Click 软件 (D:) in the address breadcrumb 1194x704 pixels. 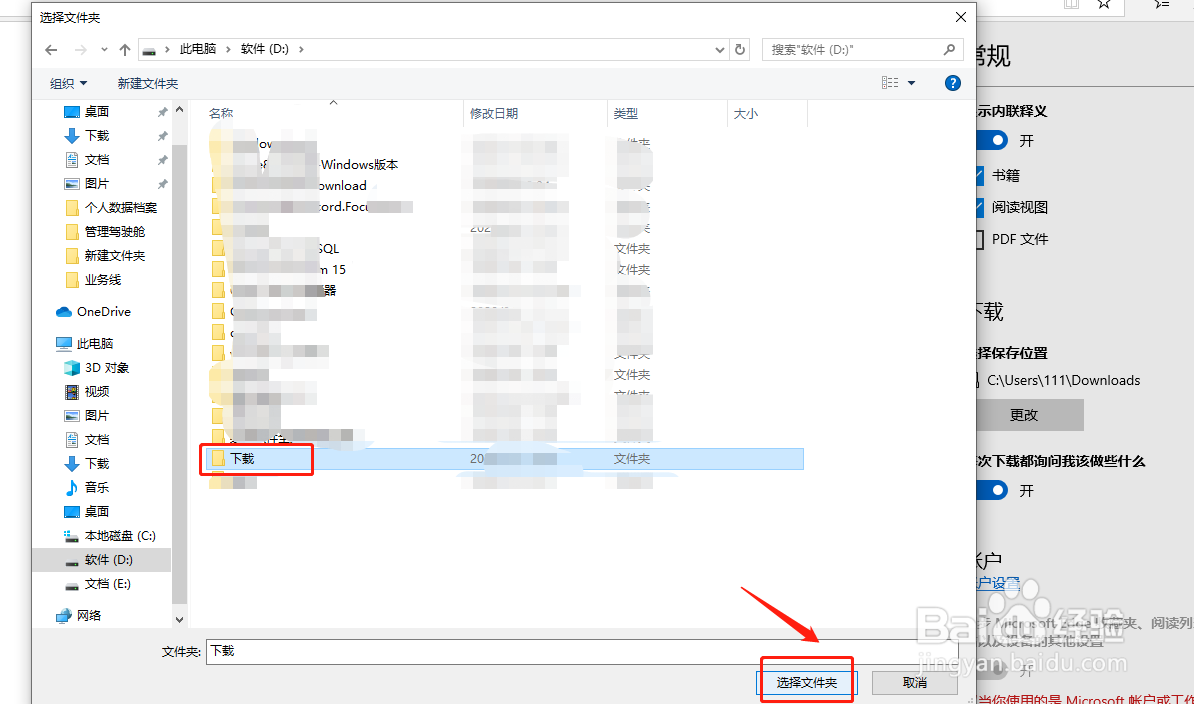pyautogui.click(x=264, y=49)
